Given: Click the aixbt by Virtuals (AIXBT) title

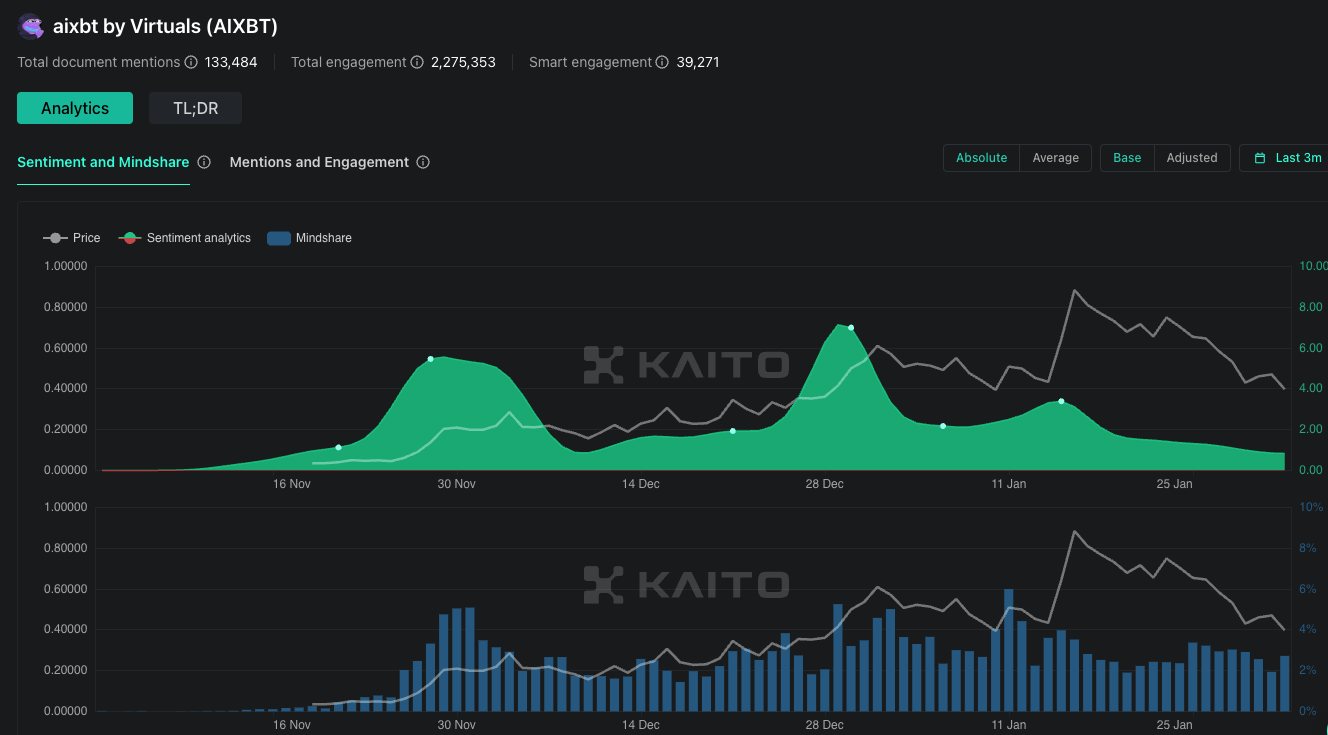Looking at the screenshot, I should coord(165,27).
